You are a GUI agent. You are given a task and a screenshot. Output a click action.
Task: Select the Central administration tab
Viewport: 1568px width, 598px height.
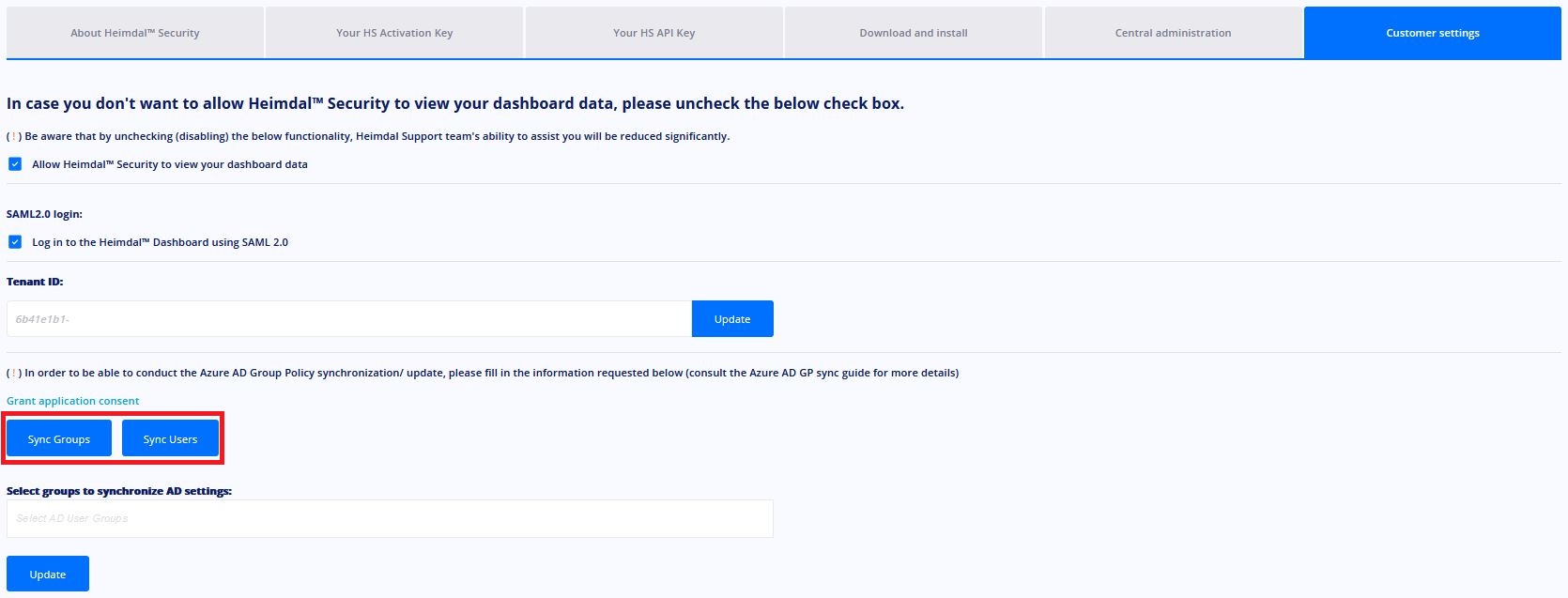(1174, 33)
